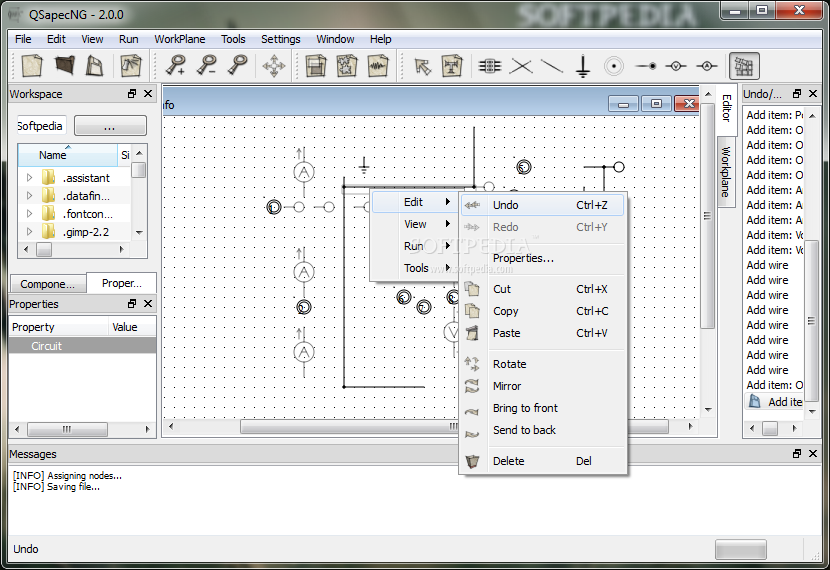Screen dimensions: 830x570
Task: Choose Undo in the context menu
Action: tap(543, 205)
